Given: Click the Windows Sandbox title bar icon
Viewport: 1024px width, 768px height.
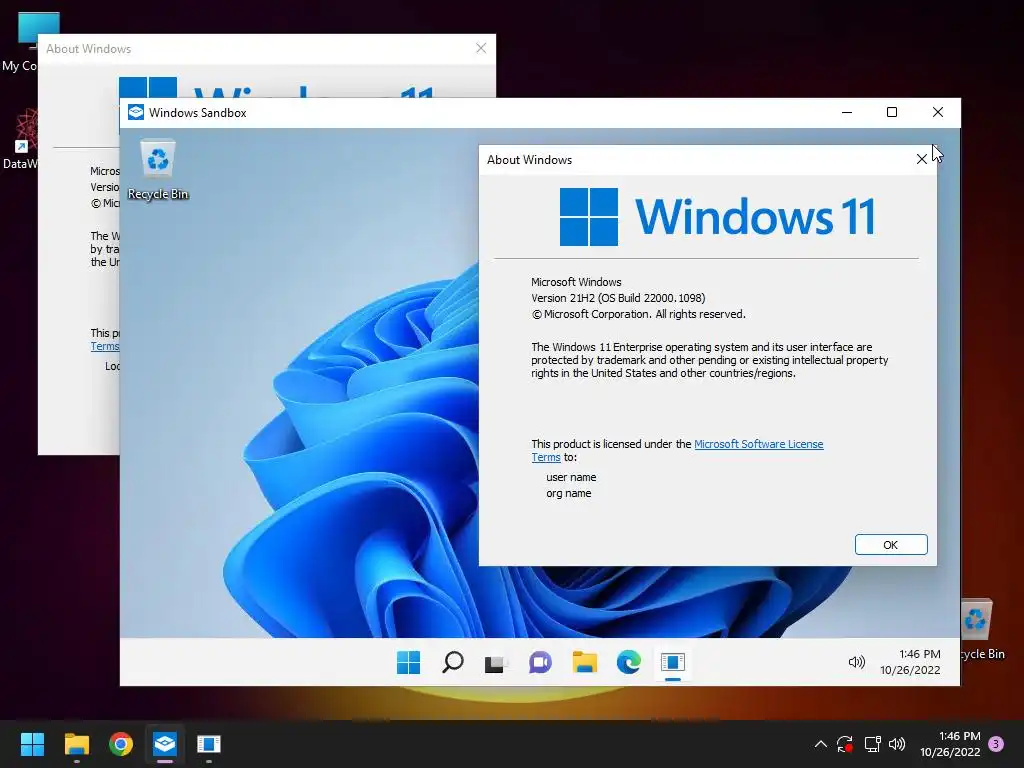Looking at the screenshot, I should click(136, 112).
